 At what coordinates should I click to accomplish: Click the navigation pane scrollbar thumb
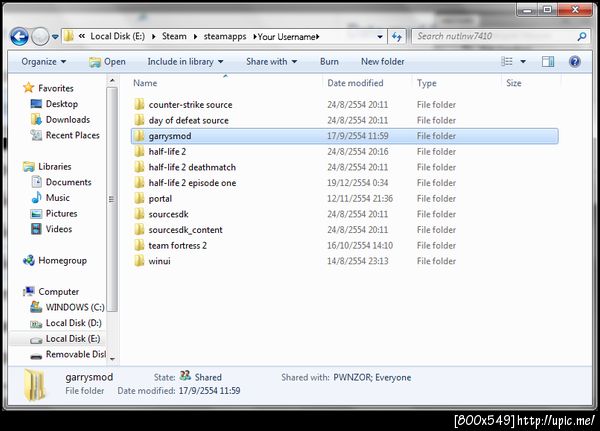tap(112, 199)
